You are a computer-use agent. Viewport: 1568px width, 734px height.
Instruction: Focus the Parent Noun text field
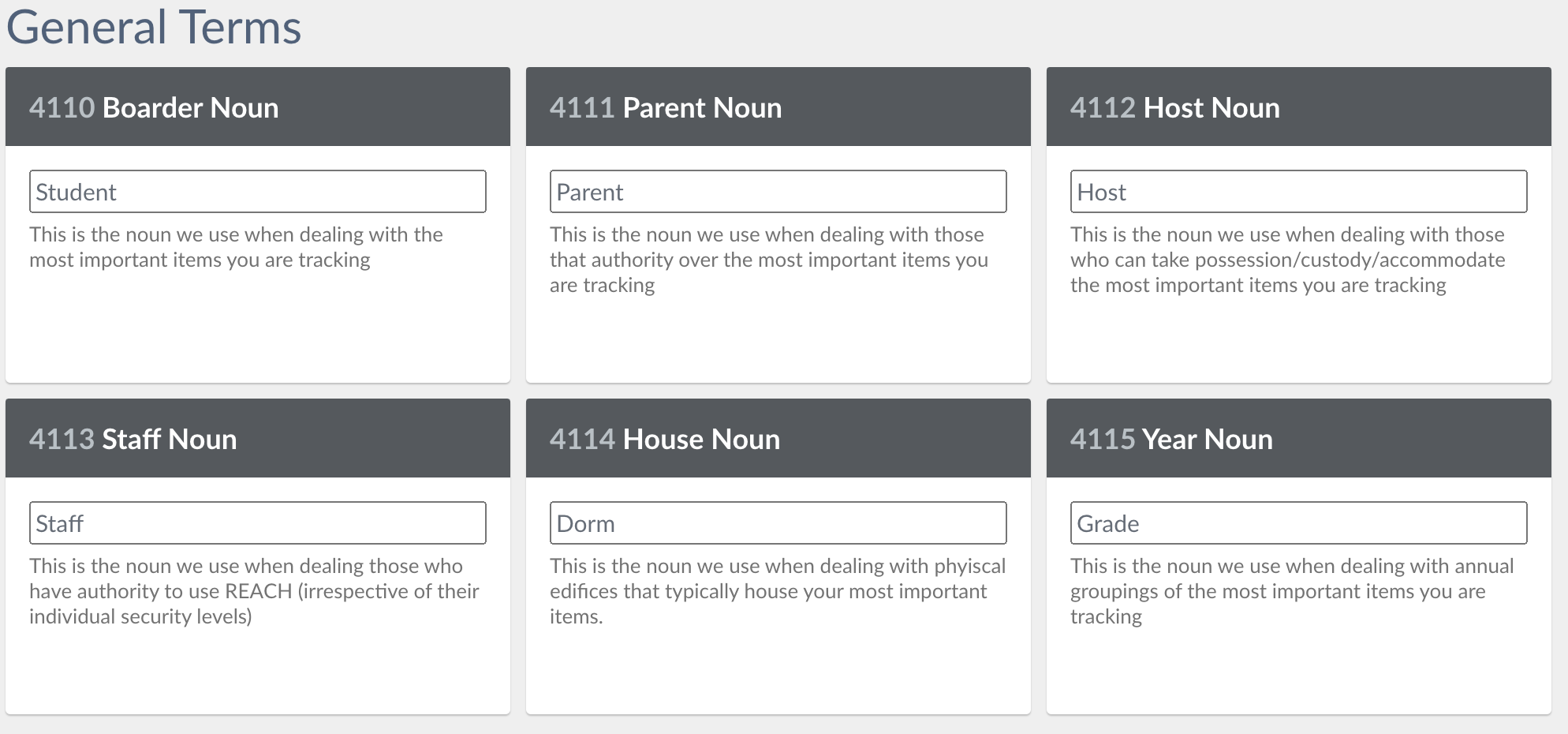[778, 192]
